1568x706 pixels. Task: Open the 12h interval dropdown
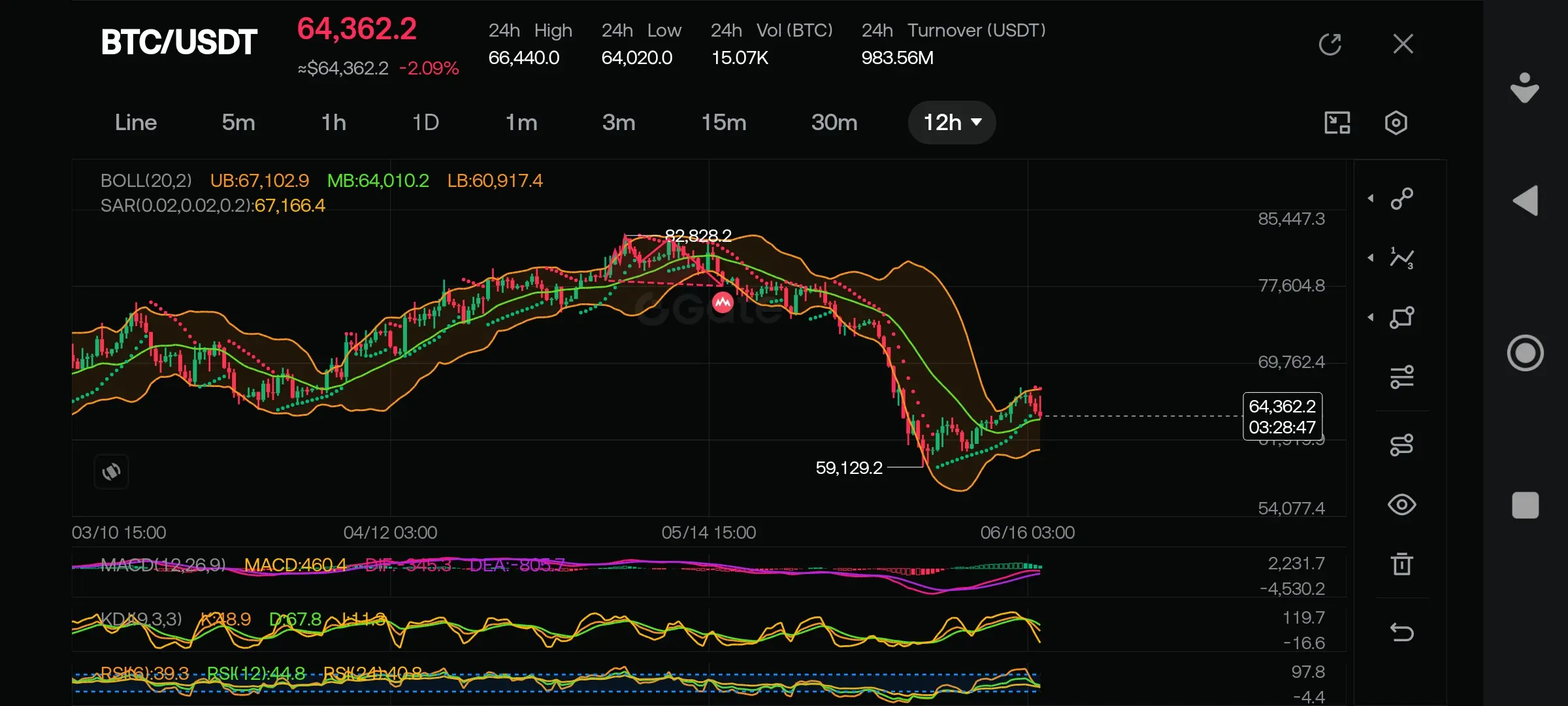pos(952,123)
